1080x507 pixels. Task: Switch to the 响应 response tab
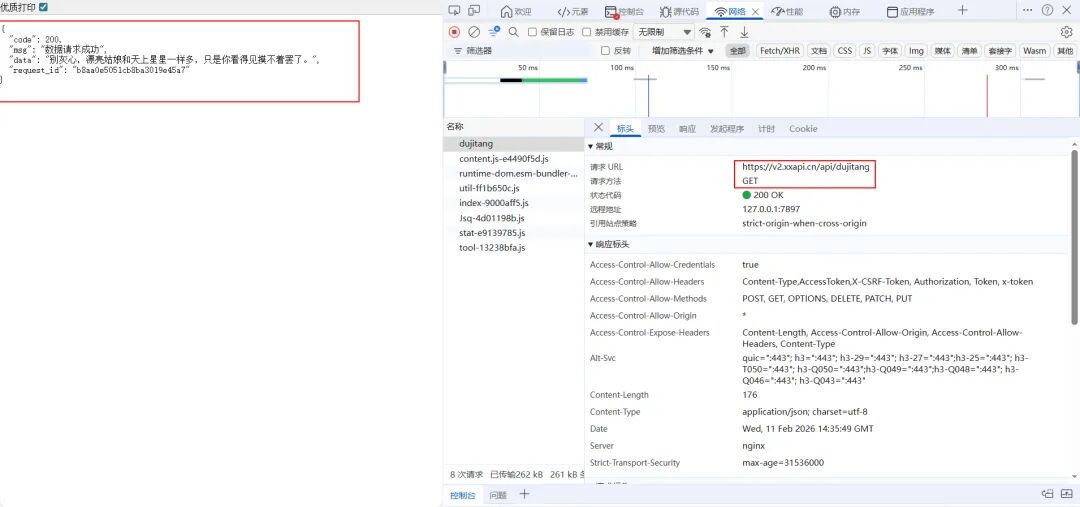pyautogui.click(x=687, y=129)
